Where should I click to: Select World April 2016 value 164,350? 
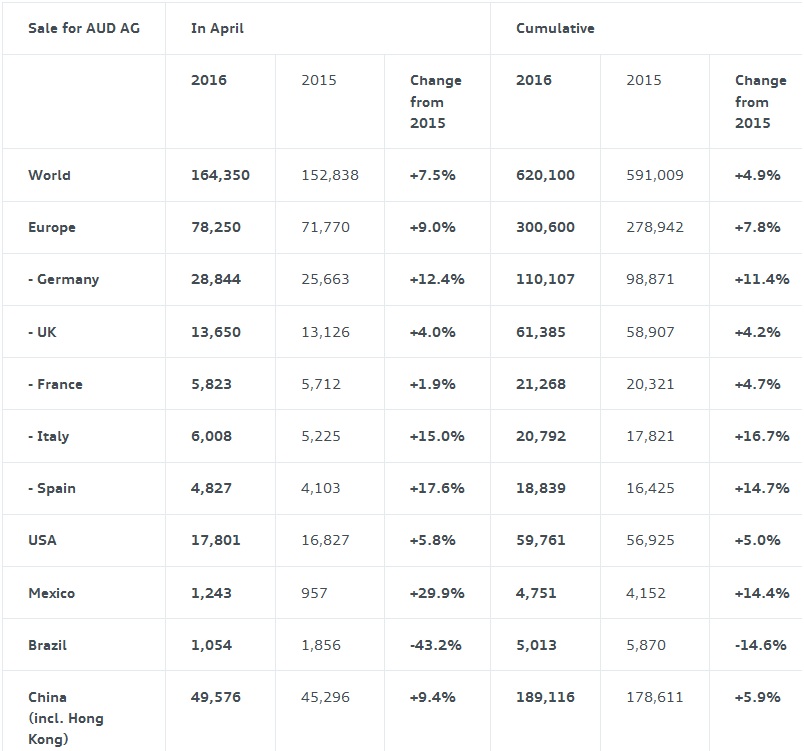tap(220, 175)
